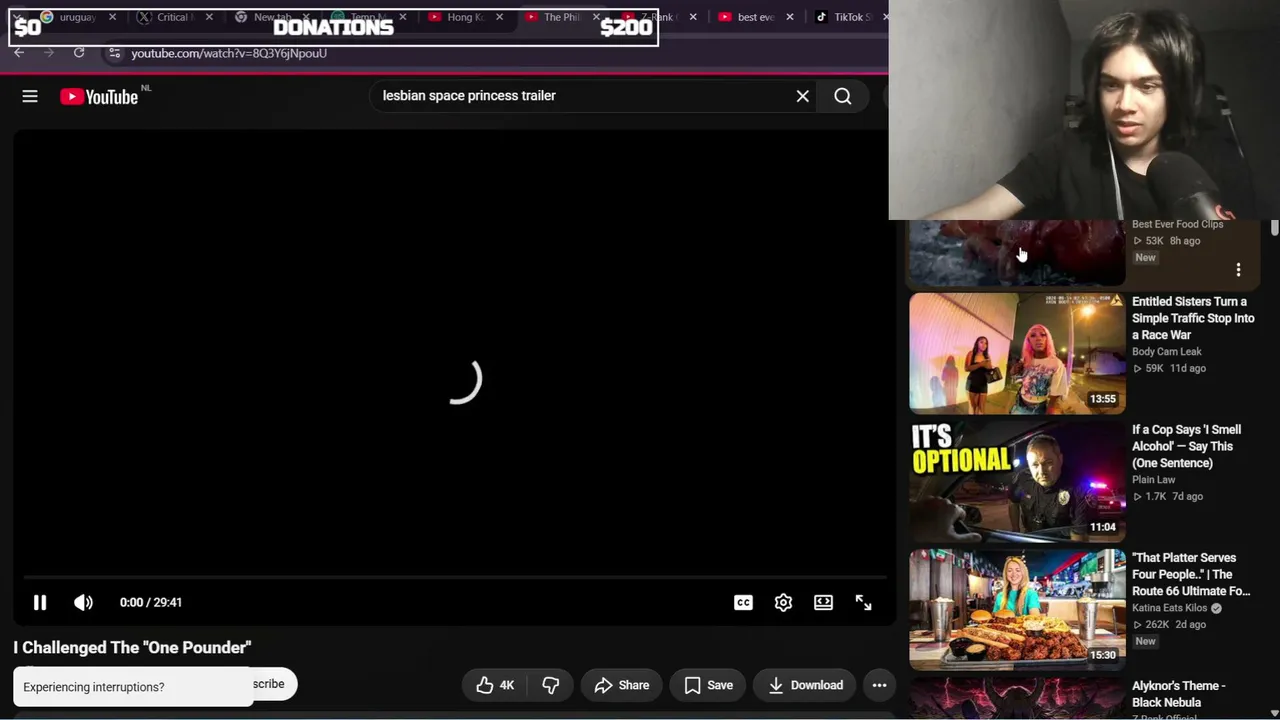This screenshot has width=1280, height=720.
Task: Reload the page
Action: tap(79, 53)
